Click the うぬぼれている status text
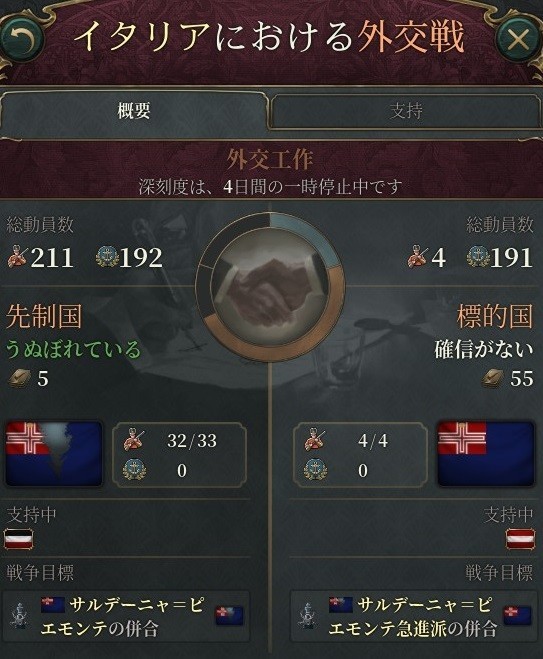 click(73, 350)
